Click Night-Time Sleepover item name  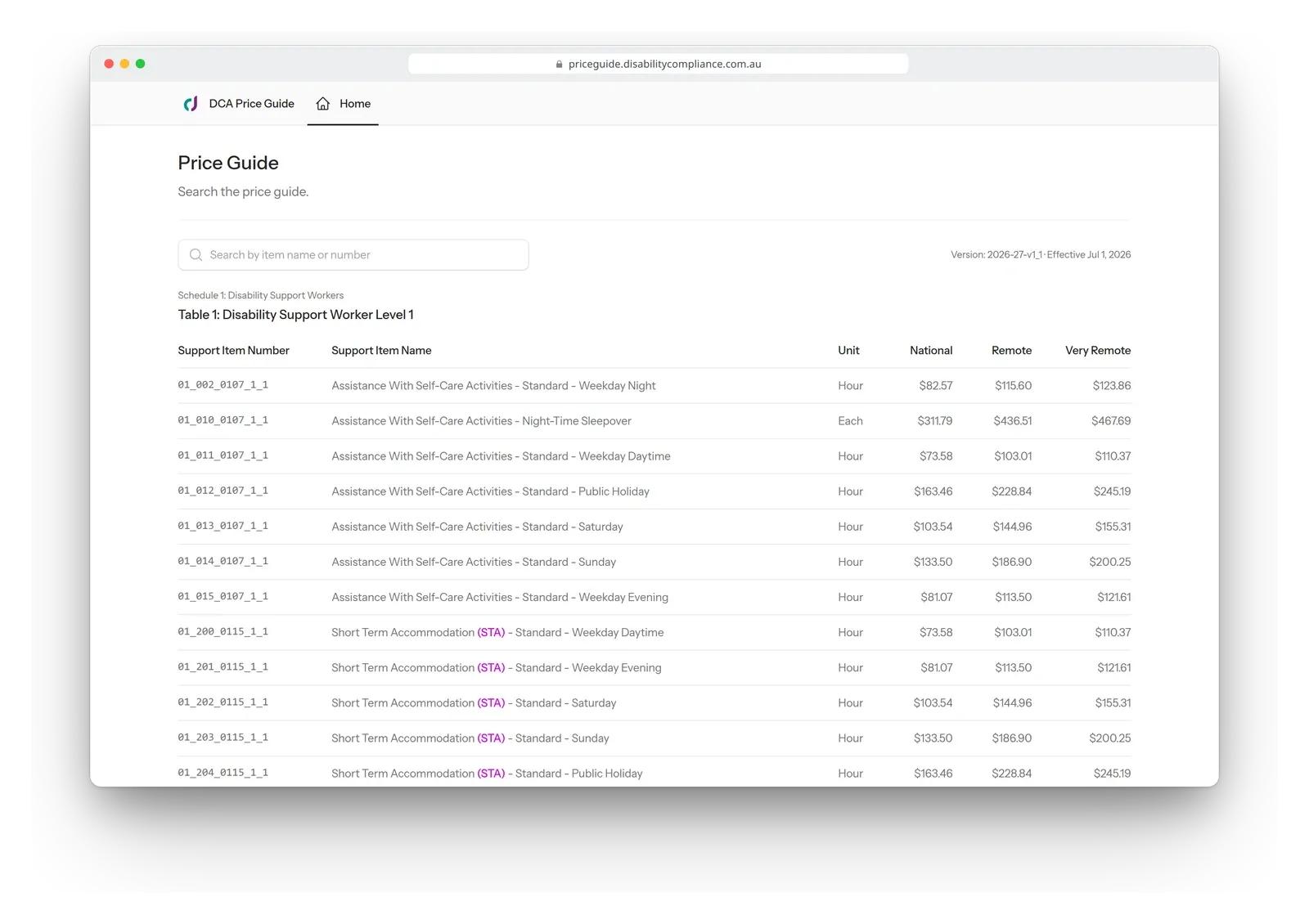click(481, 421)
